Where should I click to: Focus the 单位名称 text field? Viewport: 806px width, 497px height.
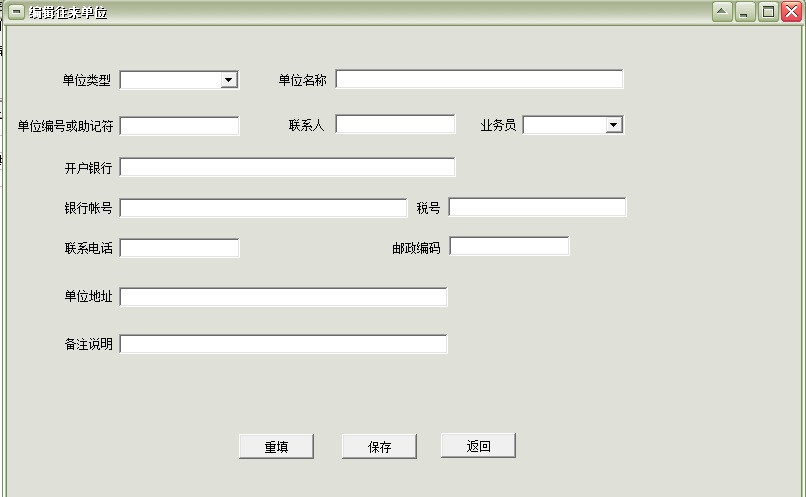[479, 79]
